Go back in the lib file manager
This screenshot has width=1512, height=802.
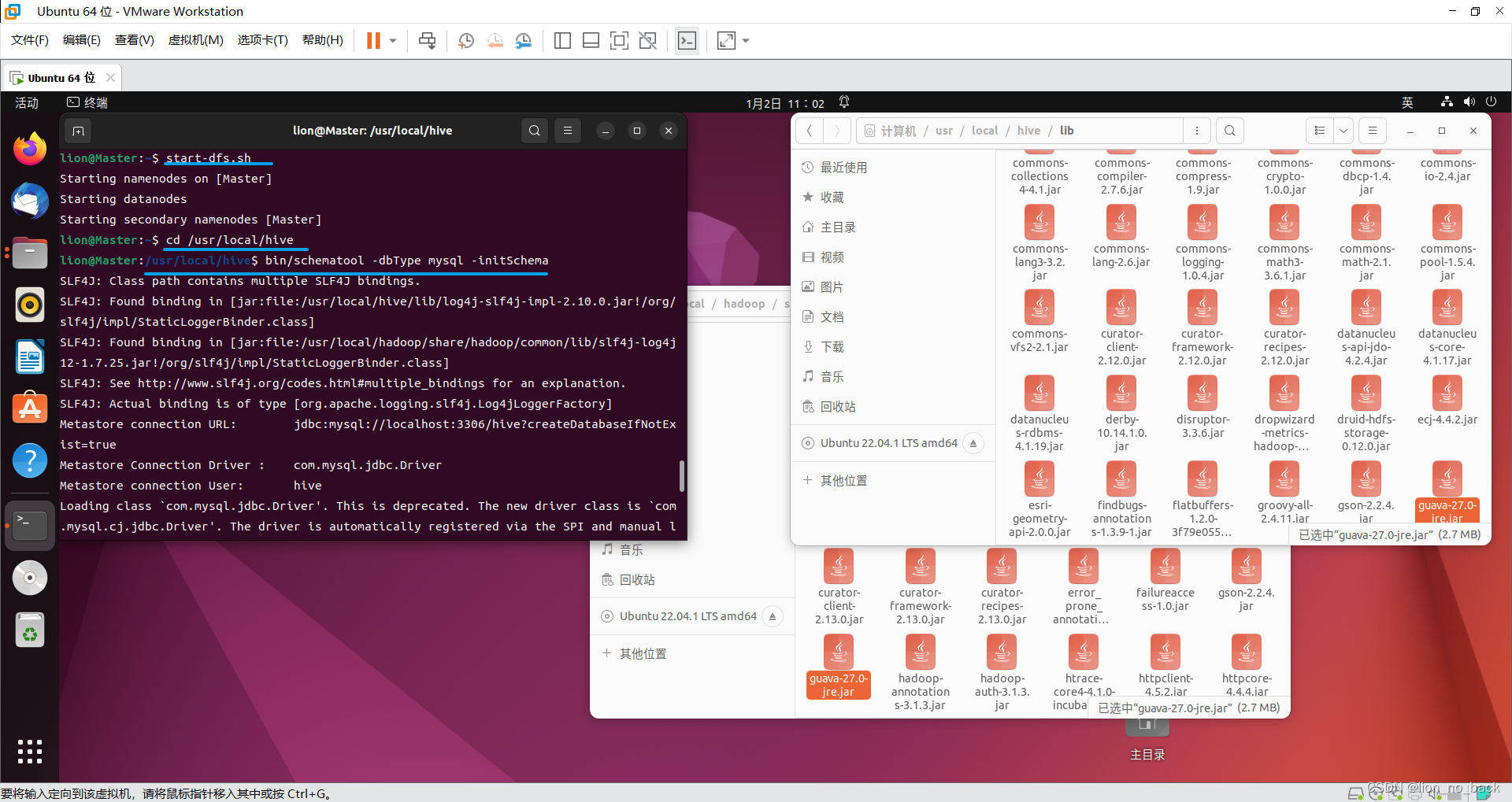tap(810, 131)
